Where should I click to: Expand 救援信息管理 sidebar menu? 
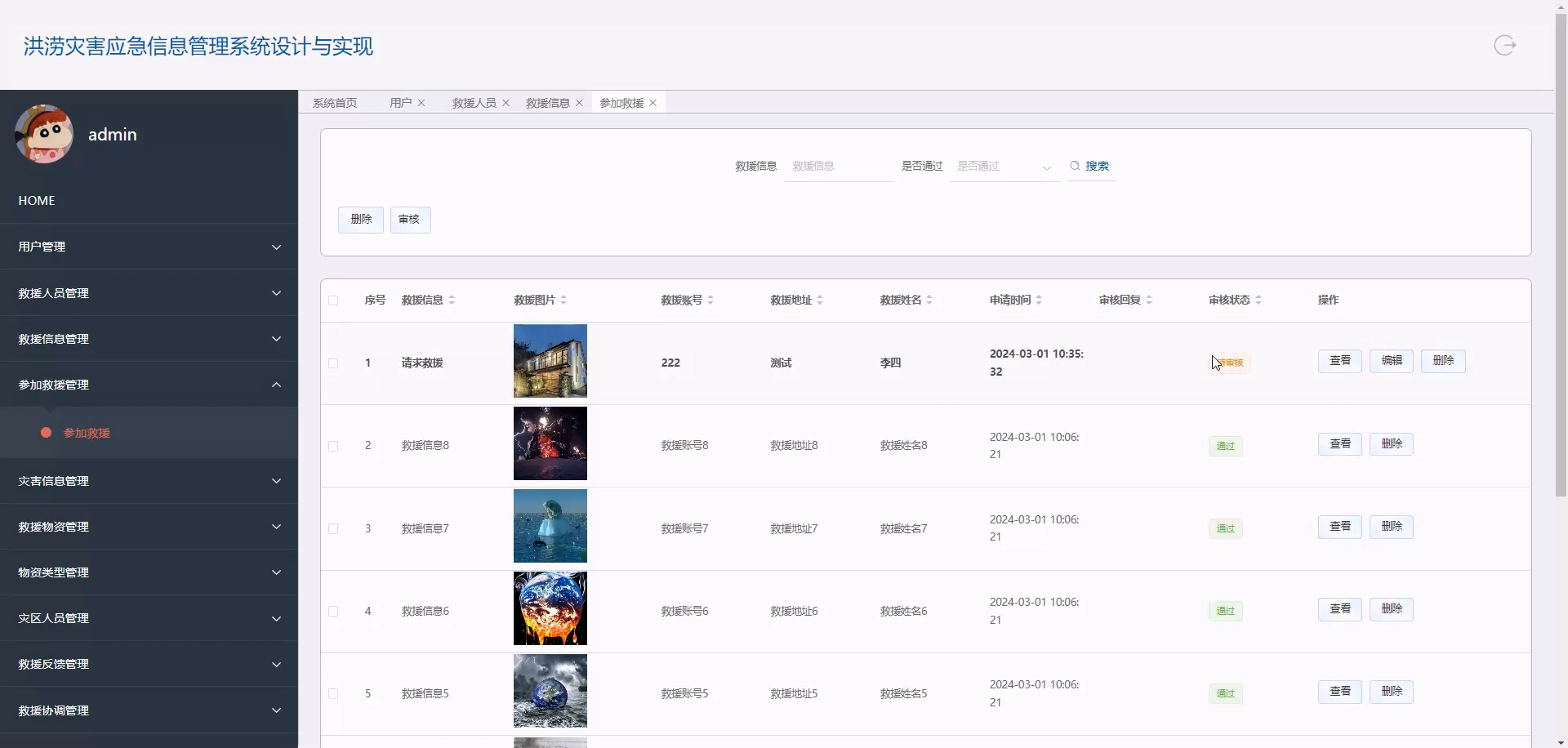[x=149, y=339]
